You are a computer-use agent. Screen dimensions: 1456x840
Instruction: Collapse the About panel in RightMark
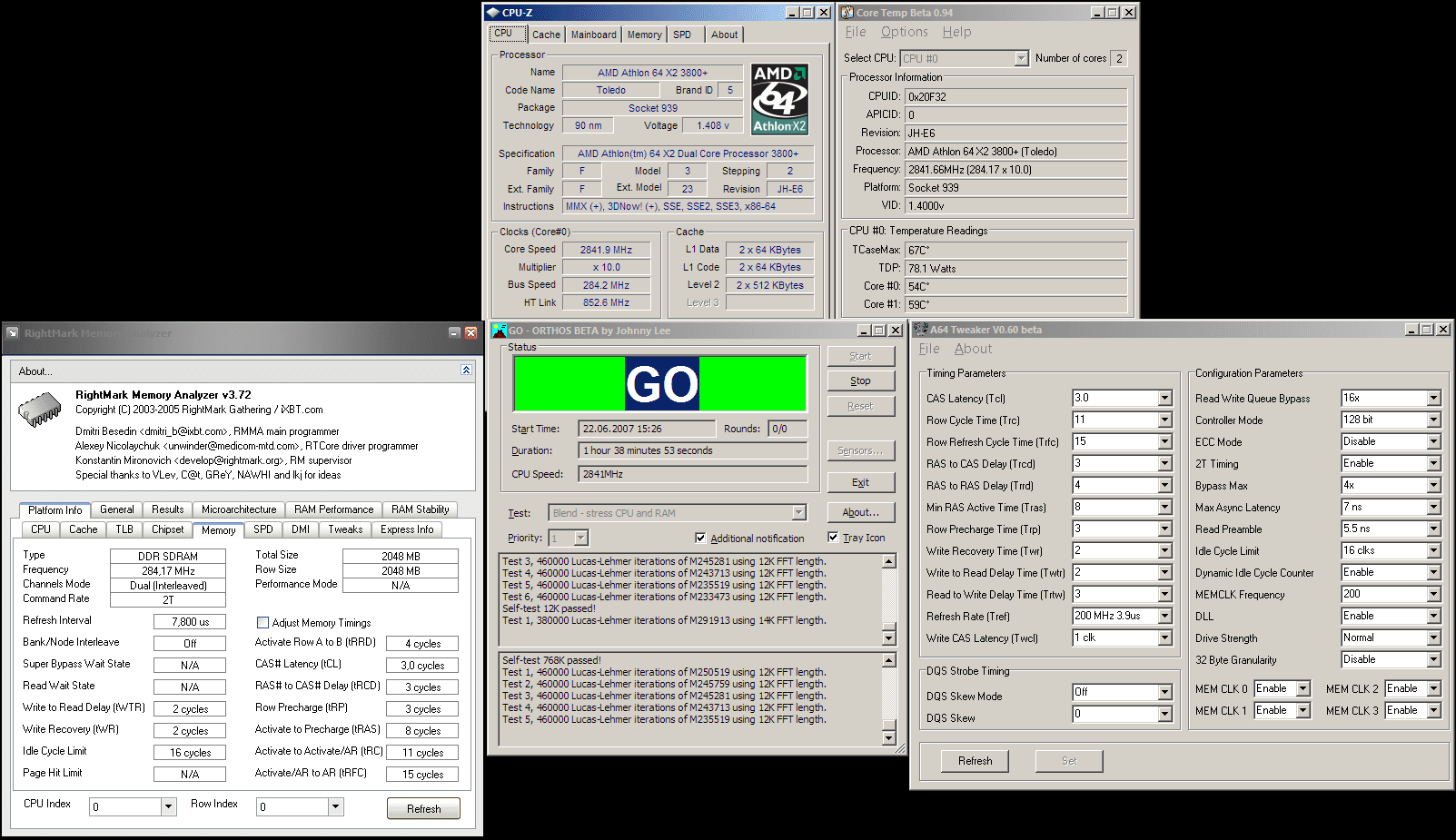pos(466,371)
